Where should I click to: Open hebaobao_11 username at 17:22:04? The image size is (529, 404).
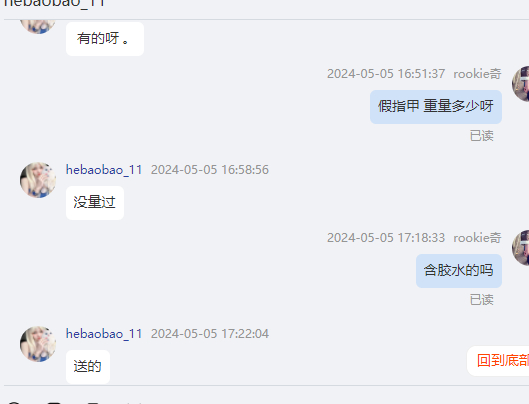[104, 334]
